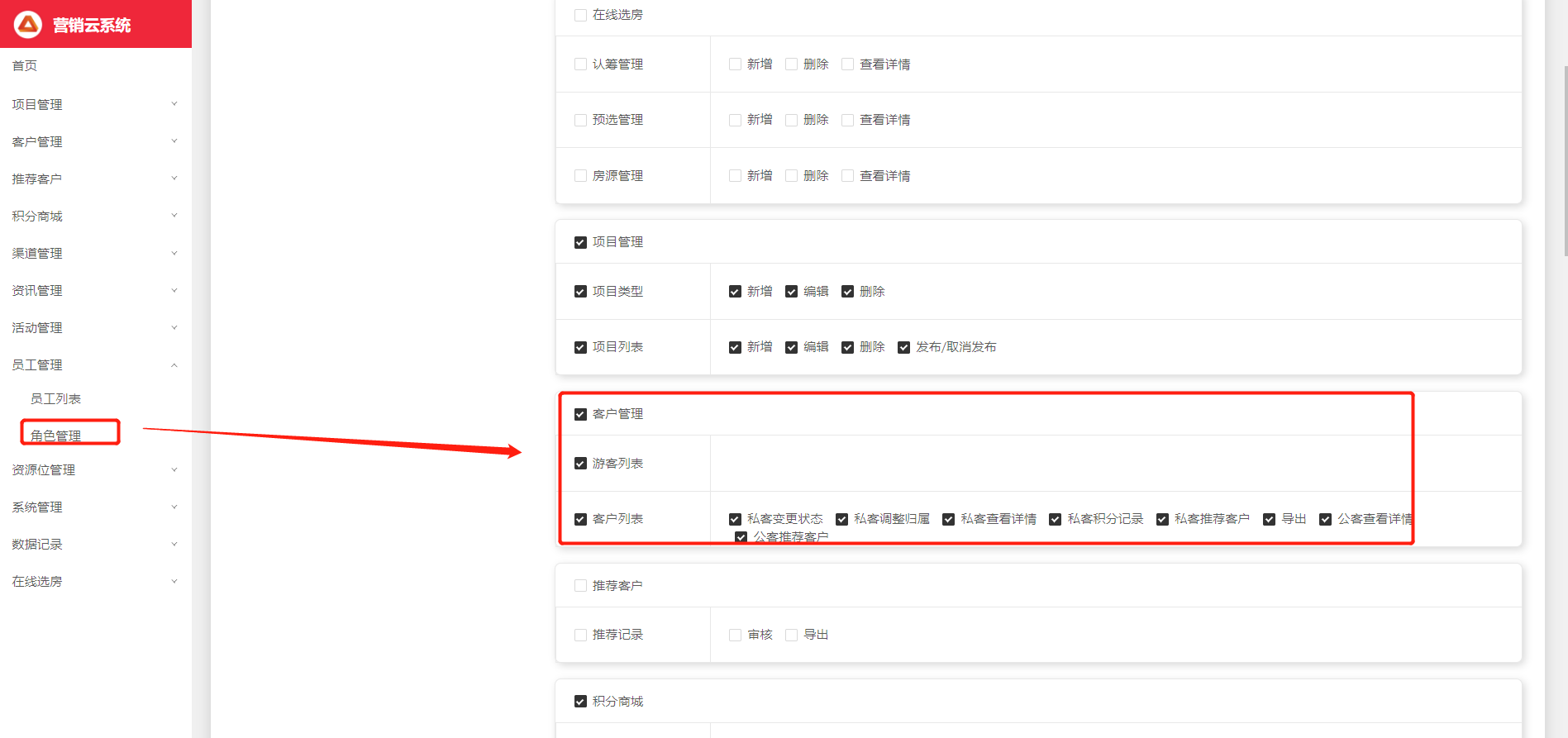The image size is (1568, 738).
Task: Enable 查看详情 permission for 认筹管理
Action: (x=847, y=64)
